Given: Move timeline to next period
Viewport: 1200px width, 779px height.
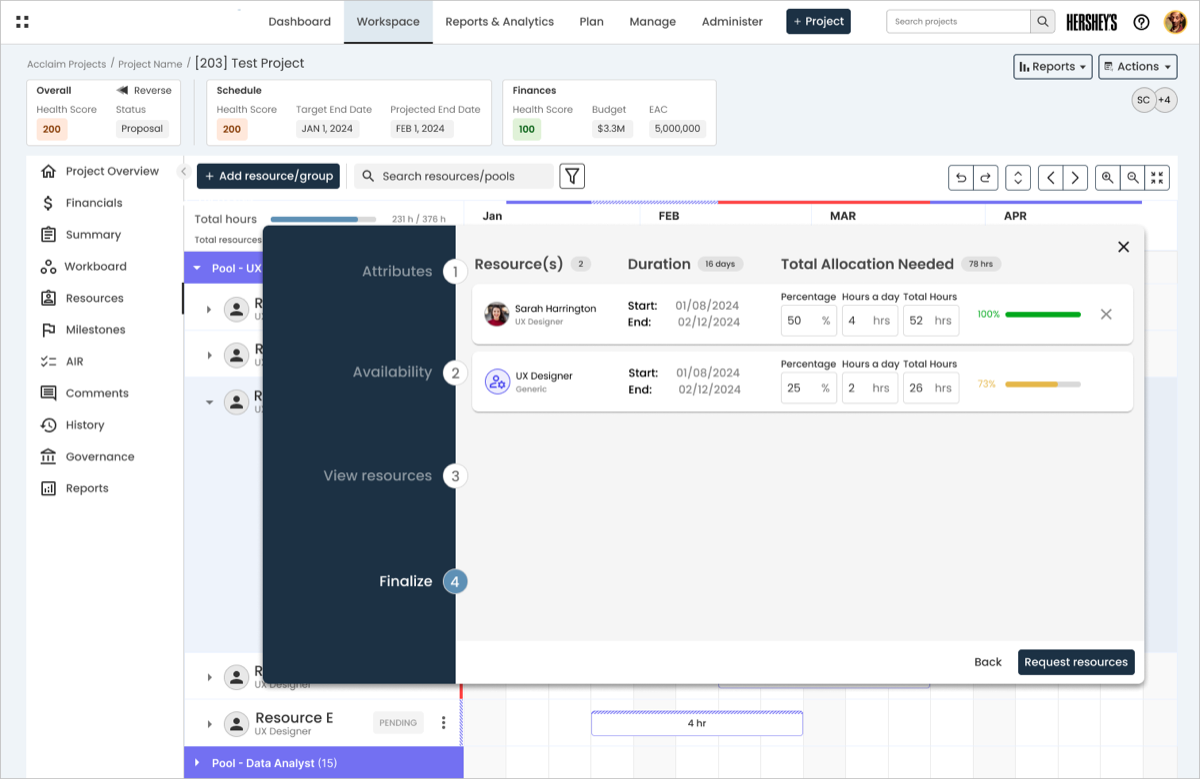Looking at the screenshot, I should coord(1075,177).
